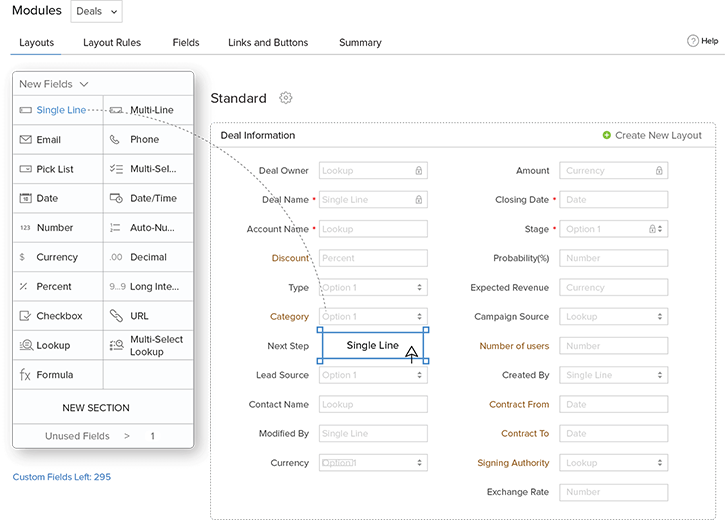Choose the Currency field type in panel
This screenshot has height=520, width=725.
pos(58,257)
